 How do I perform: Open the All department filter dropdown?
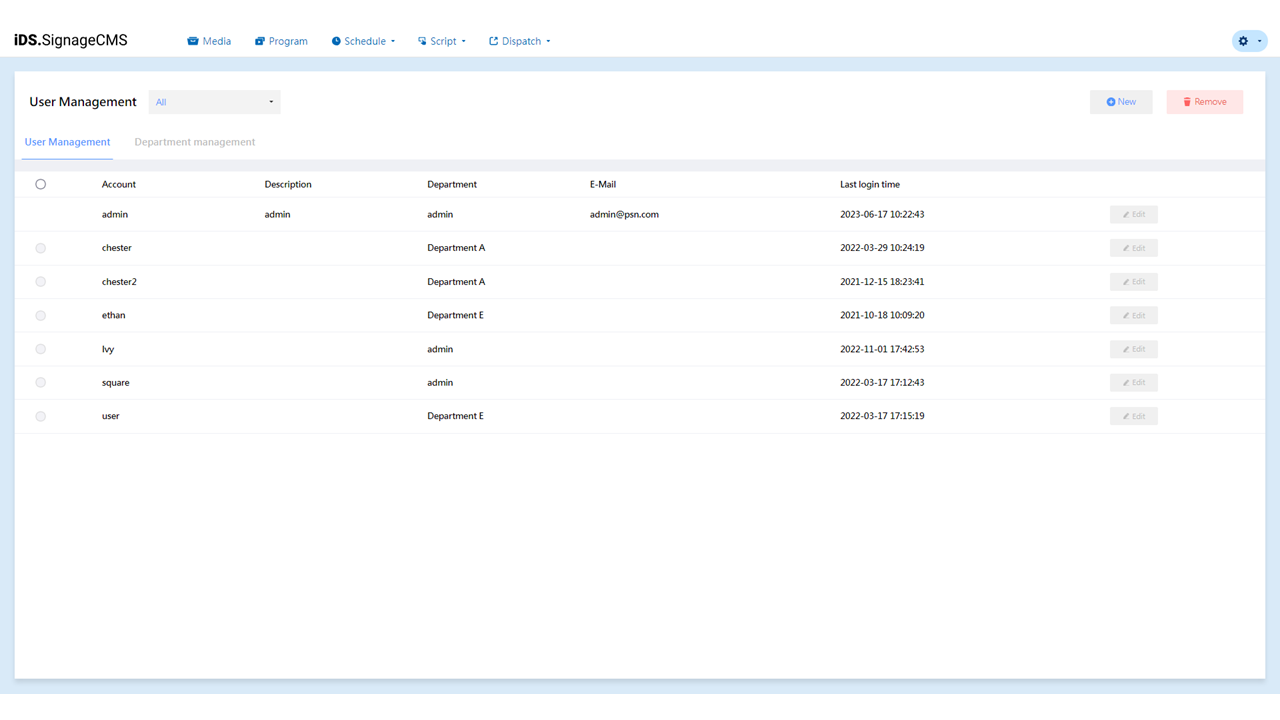pyautogui.click(x=214, y=101)
